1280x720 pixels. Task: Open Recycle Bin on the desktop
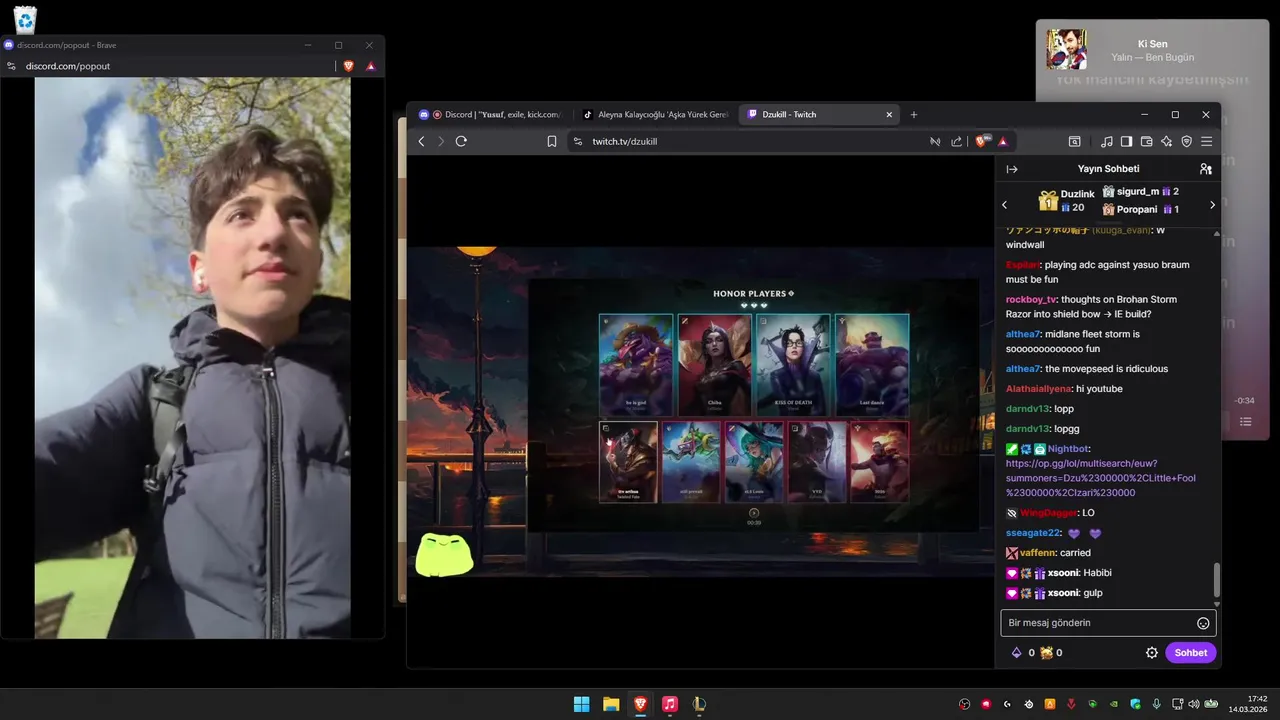[25, 19]
